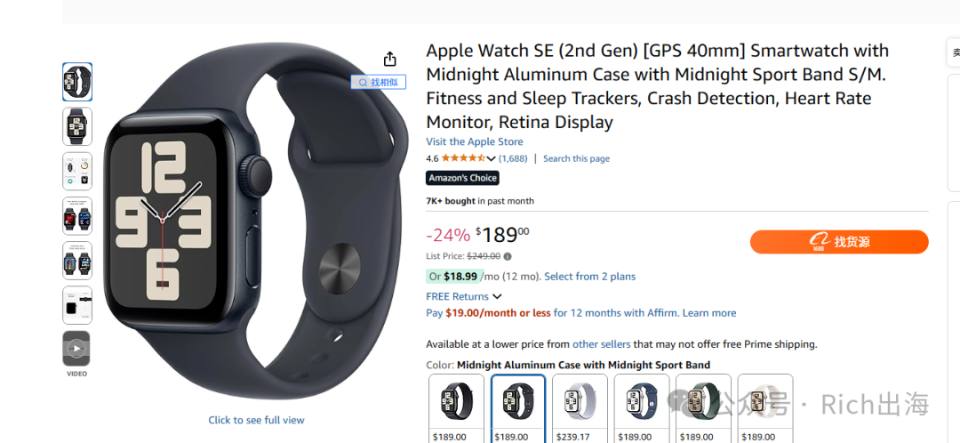Choose the $239.17 silver loop color option
Screen dimensions: 960x443
click(x=580, y=408)
